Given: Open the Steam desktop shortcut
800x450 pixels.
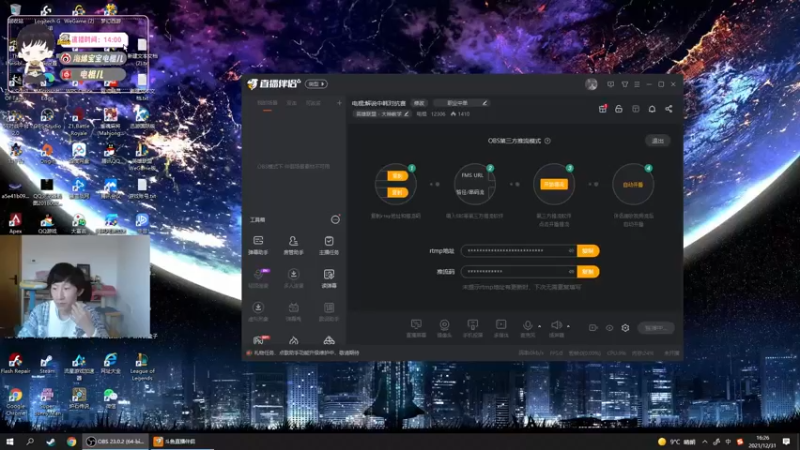Looking at the screenshot, I should [47, 363].
